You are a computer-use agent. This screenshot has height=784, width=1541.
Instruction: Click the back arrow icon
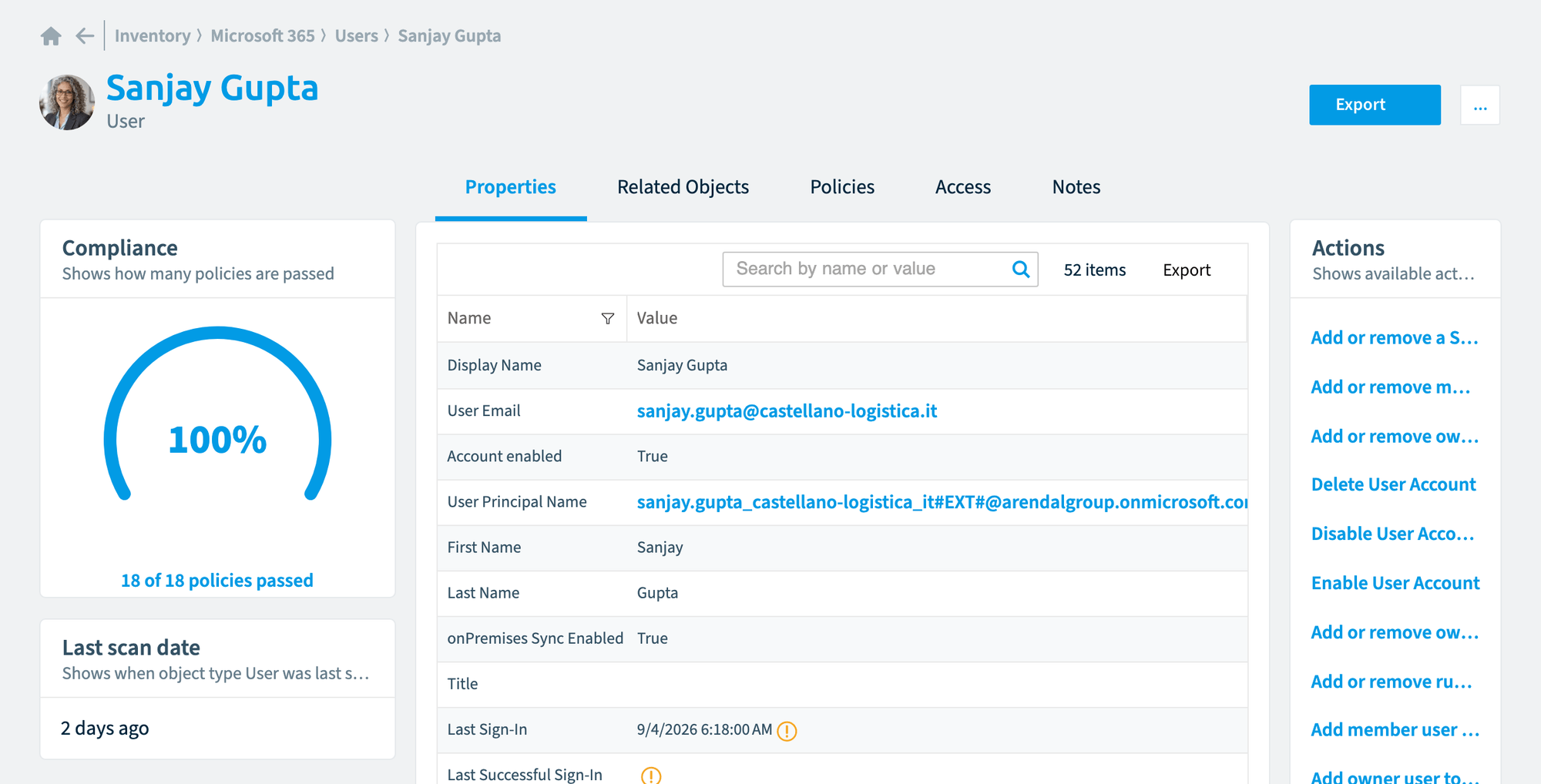click(85, 36)
